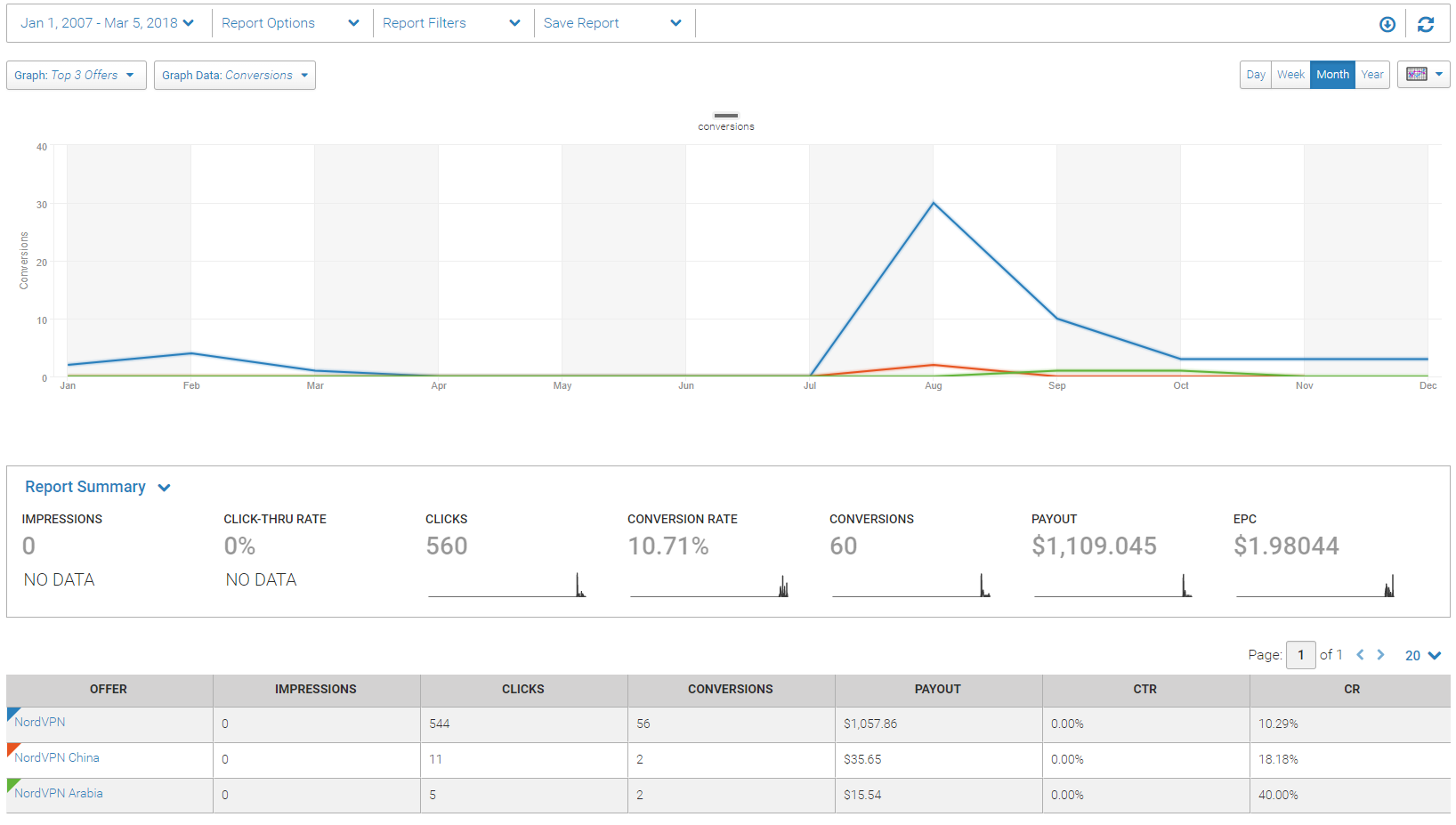The image size is (1456, 825).
Task: Click the conversions value 56
Action: 643,724
